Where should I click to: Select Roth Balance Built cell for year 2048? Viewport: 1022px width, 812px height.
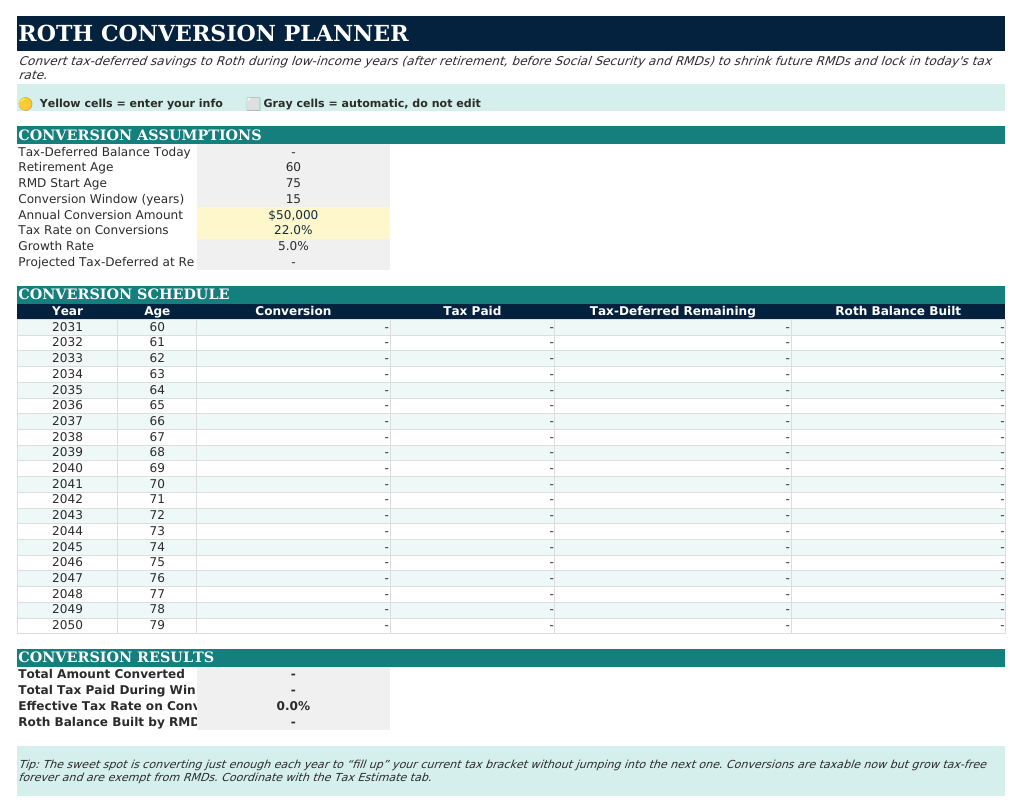pos(898,594)
